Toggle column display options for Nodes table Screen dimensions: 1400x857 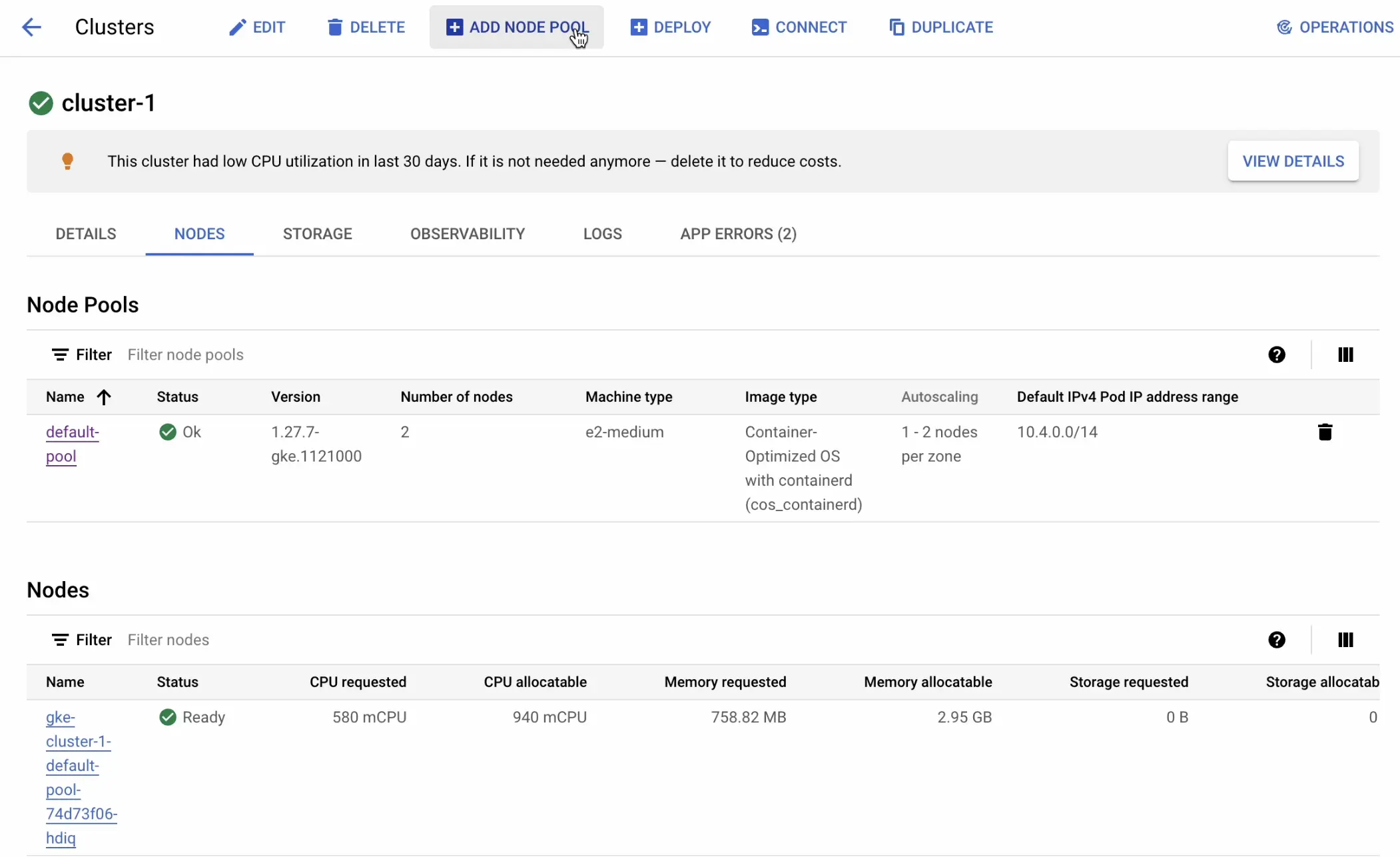1345,639
